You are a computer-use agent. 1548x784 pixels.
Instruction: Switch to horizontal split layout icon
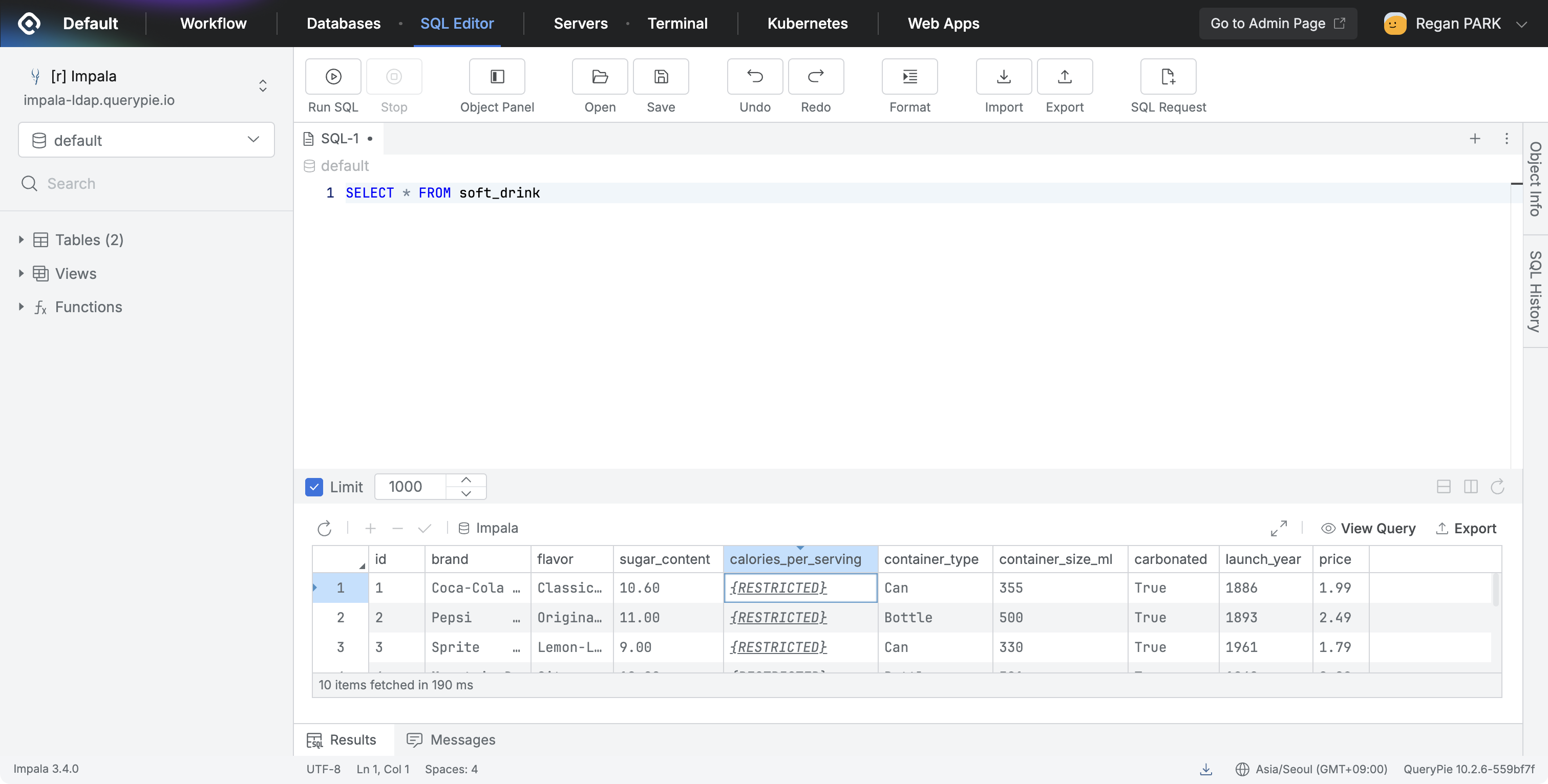coord(1444,487)
